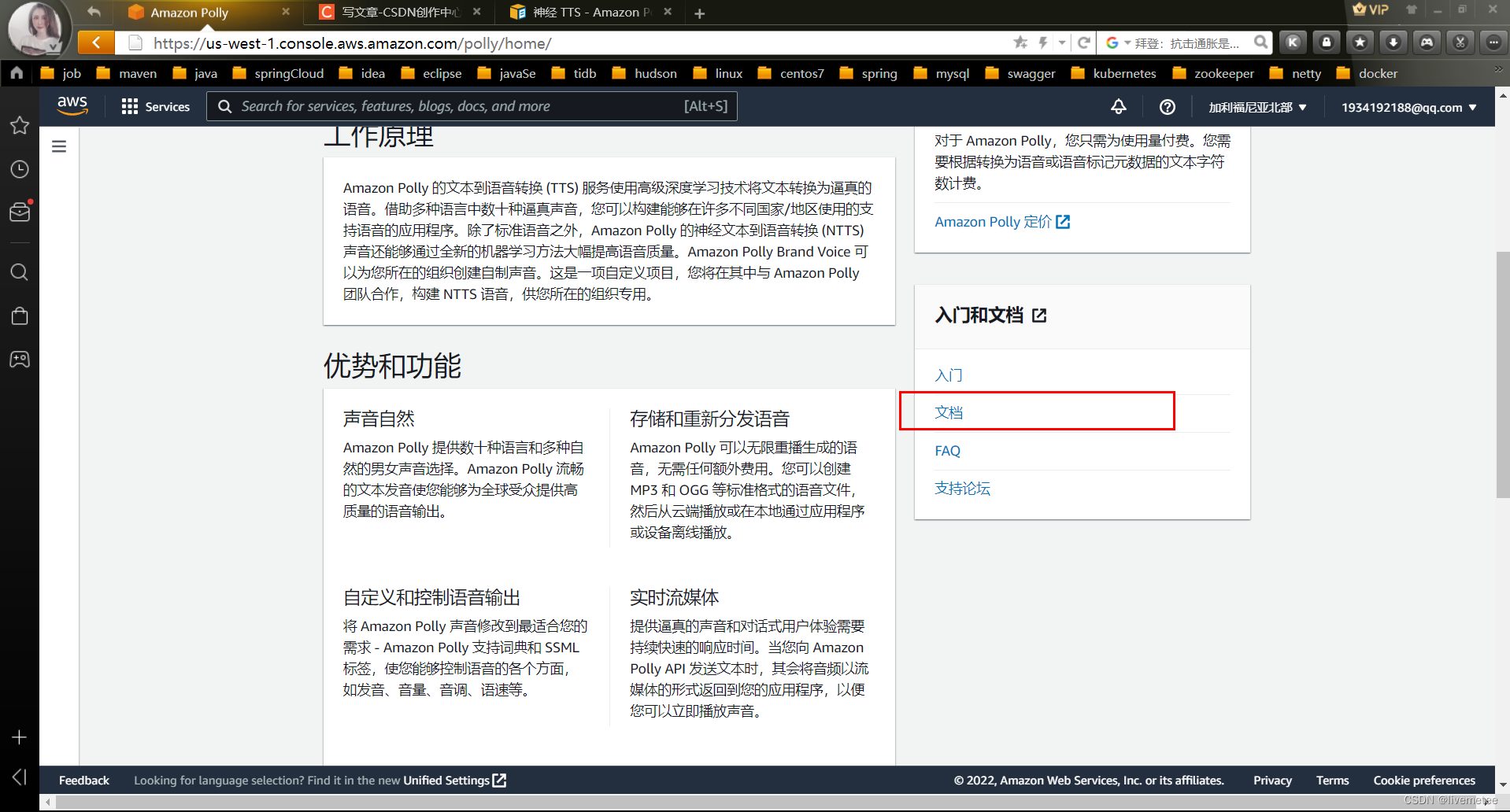Open the maven bookmark folder
Screen dimensions: 1510x812
coord(127,73)
